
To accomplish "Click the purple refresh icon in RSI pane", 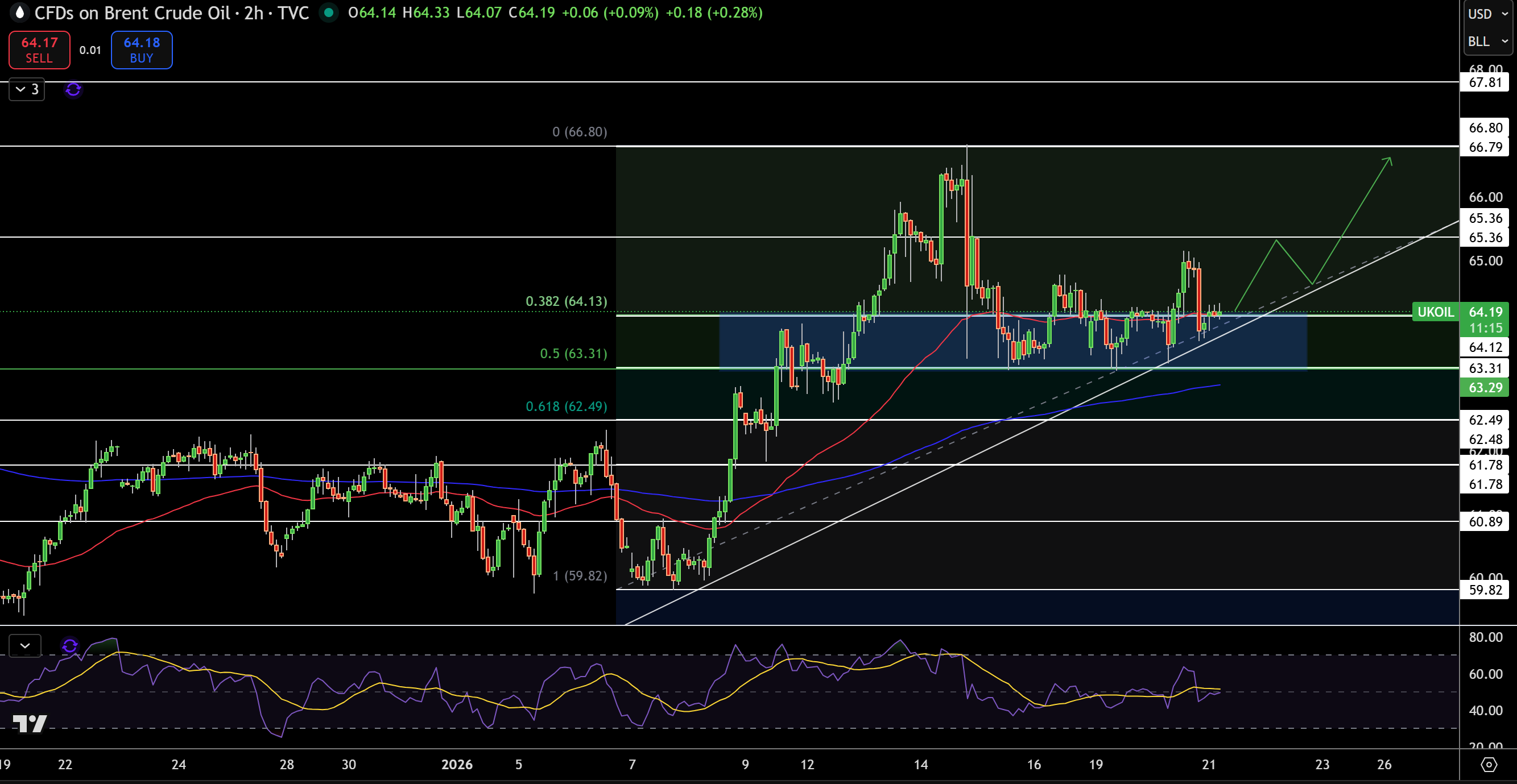I will (x=69, y=646).
